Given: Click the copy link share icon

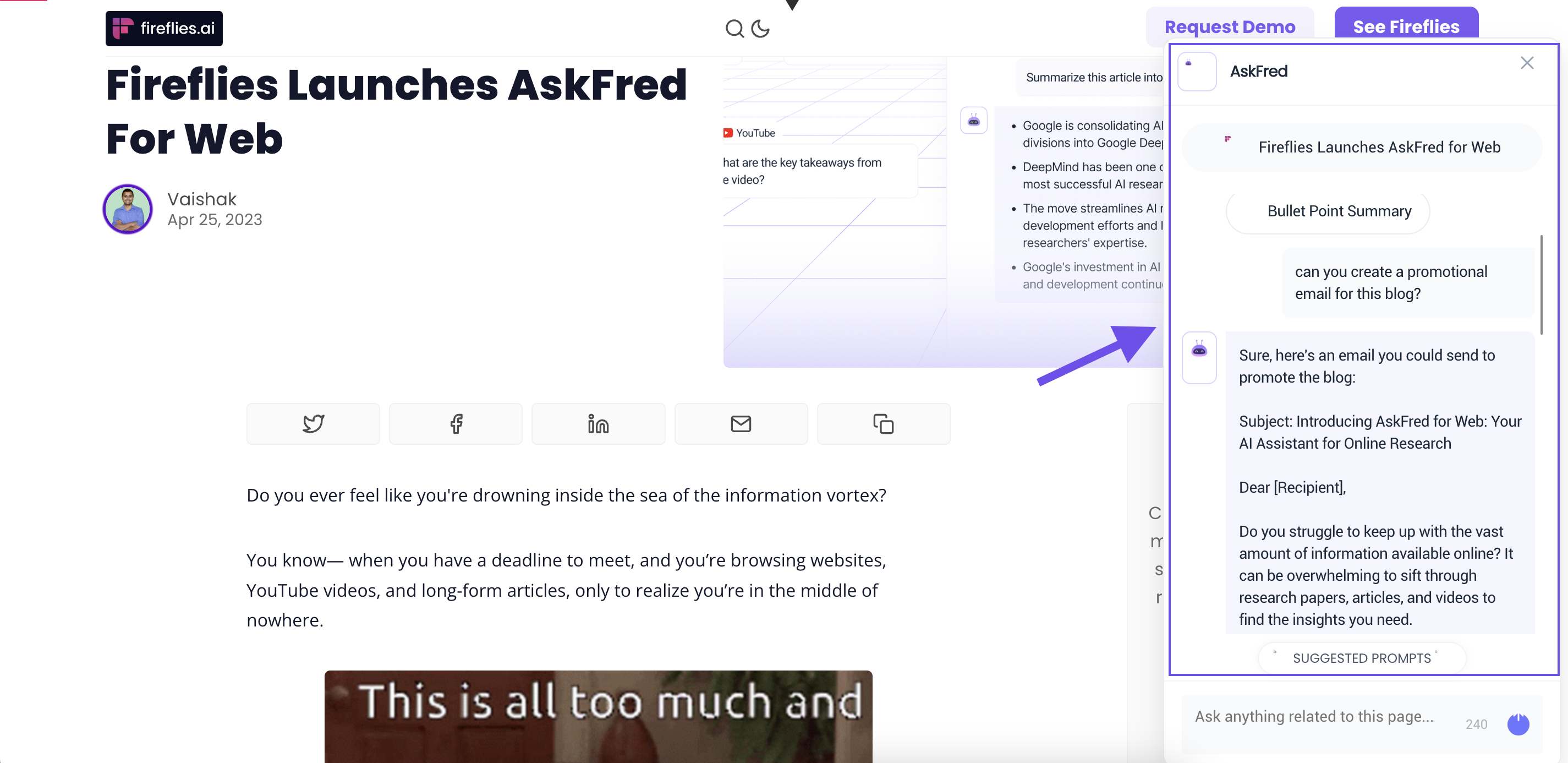Looking at the screenshot, I should 883,422.
